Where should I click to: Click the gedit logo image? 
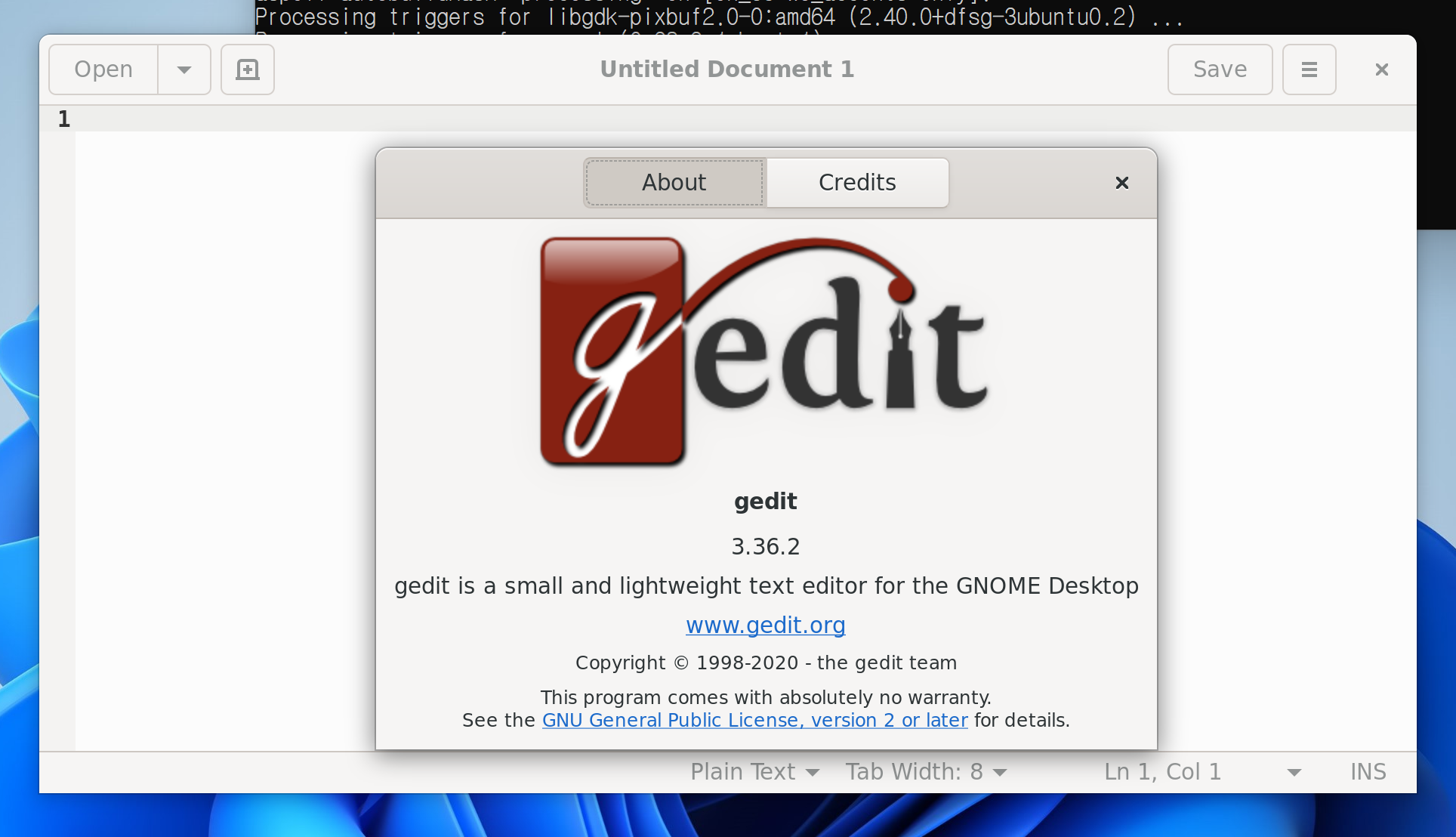pyautogui.click(x=764, y=351)
